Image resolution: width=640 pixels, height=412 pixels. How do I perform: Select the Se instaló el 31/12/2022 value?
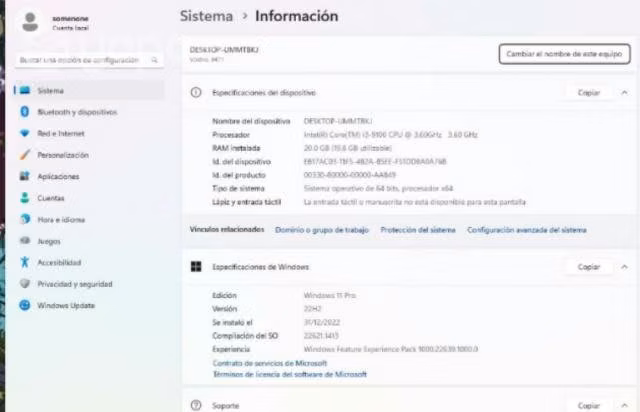tap(322, 322)
